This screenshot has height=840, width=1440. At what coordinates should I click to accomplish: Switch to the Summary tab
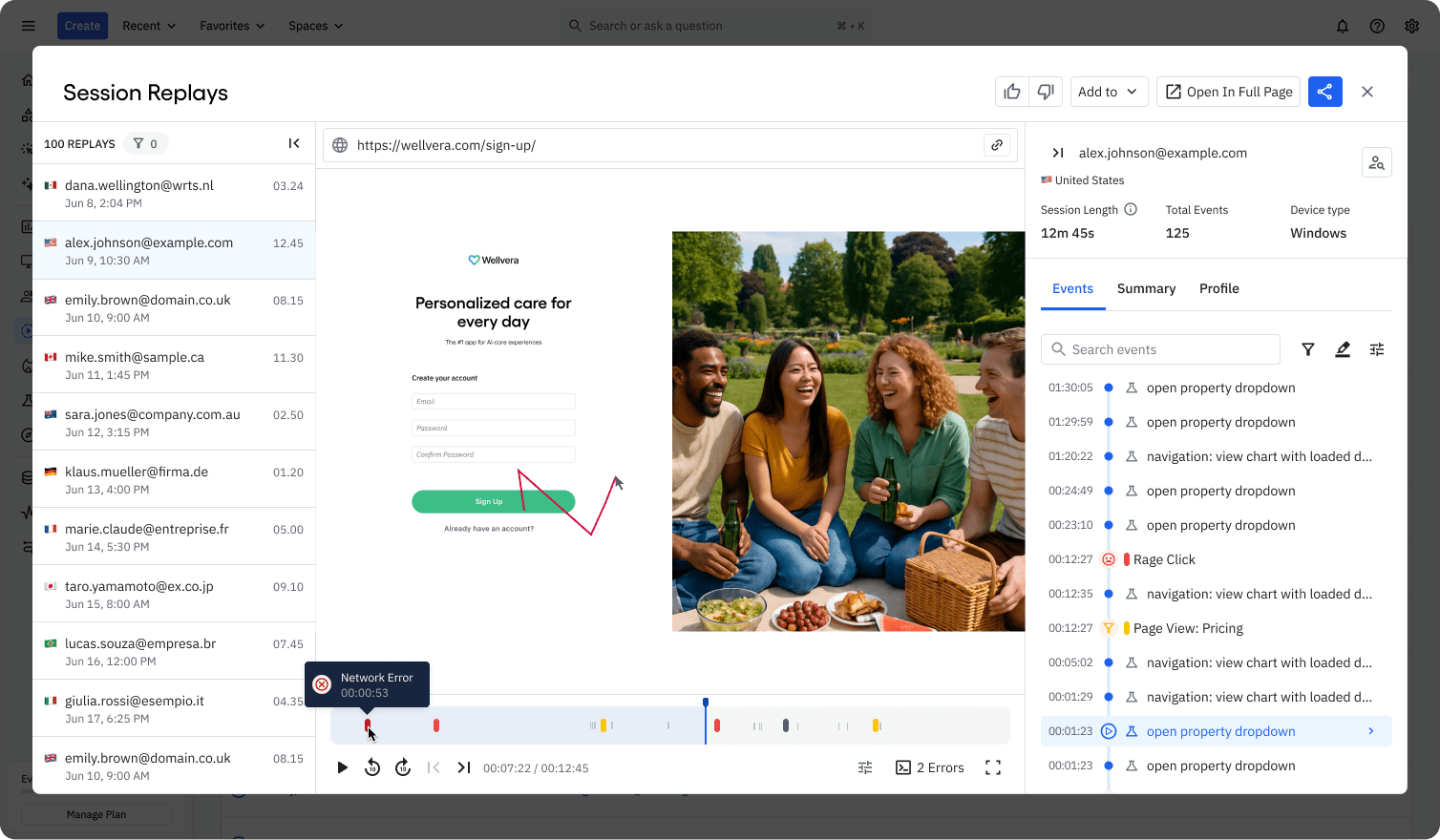coord(1146,288)
